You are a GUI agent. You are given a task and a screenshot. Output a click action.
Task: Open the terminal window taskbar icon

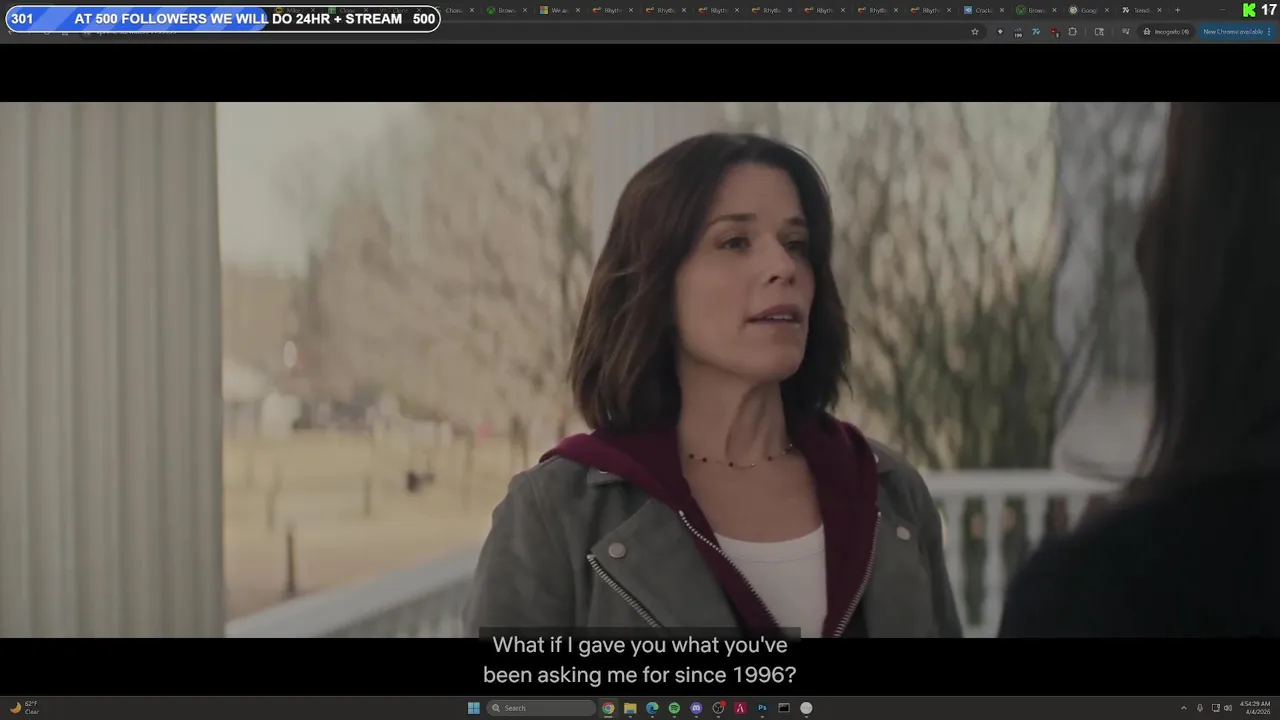(784, 708)
